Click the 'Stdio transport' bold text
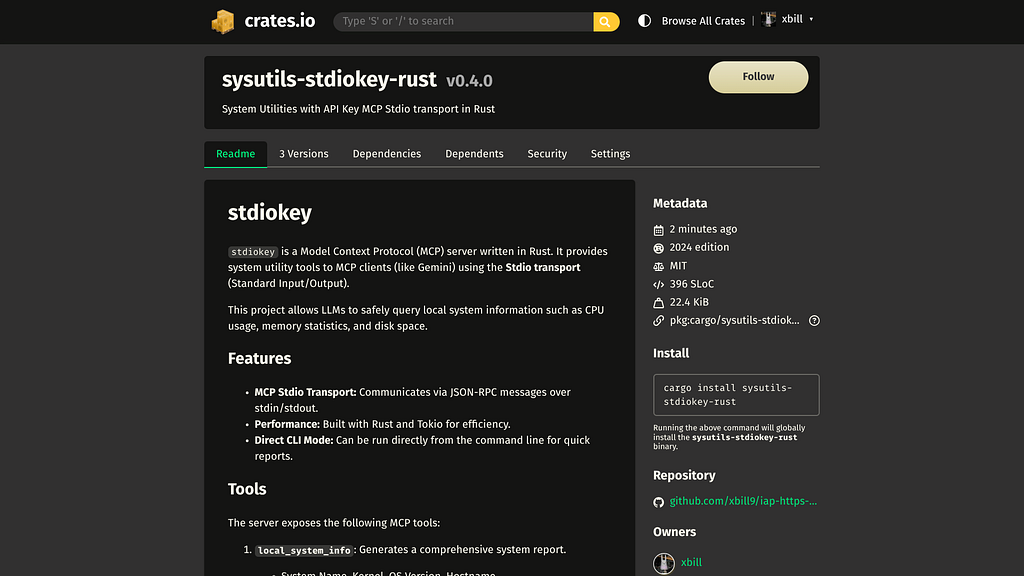Screen dimensions: 1024x576 pyautogui.click(x=543, y=268)
